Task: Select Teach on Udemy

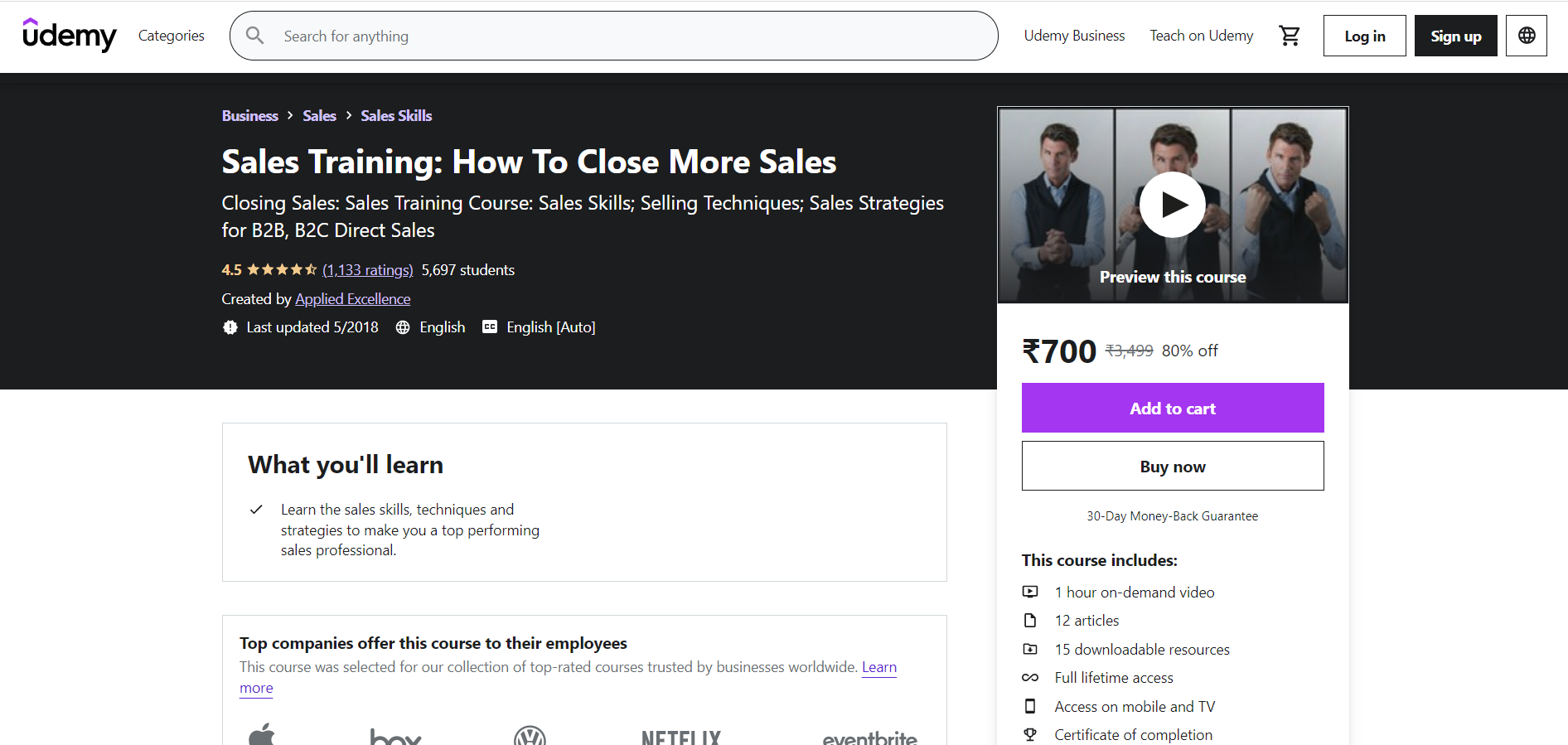Action: [1201, 36]
